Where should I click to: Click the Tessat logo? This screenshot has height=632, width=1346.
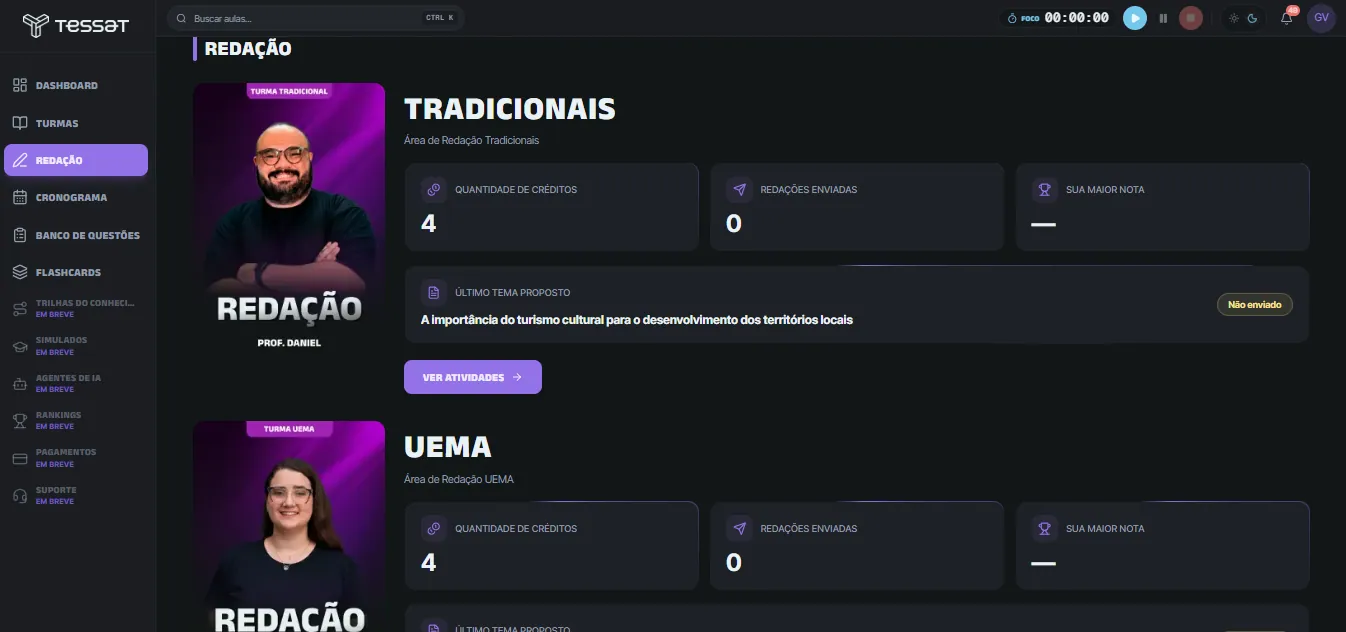point(76,25)
